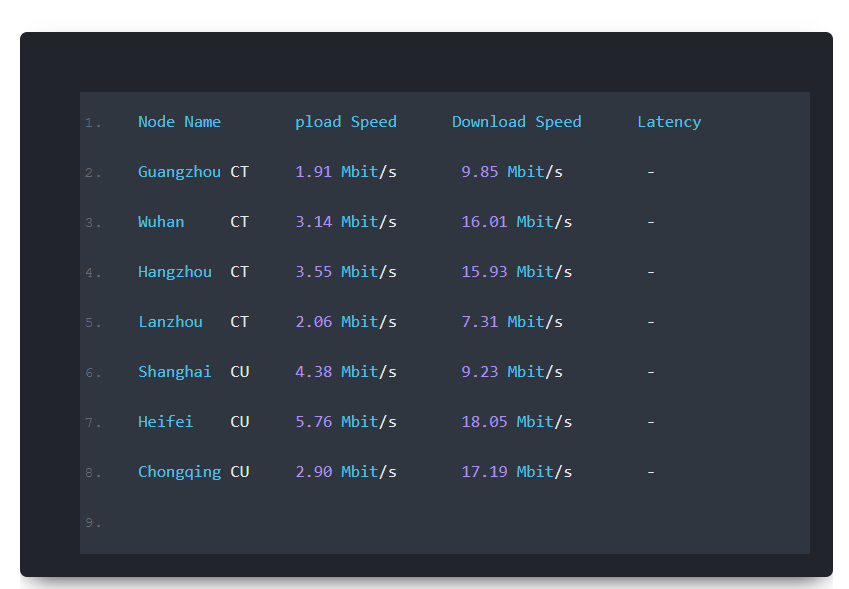Click the Latency column header
The height and width of the screenshot is (589, 849).
click(669, 121)
